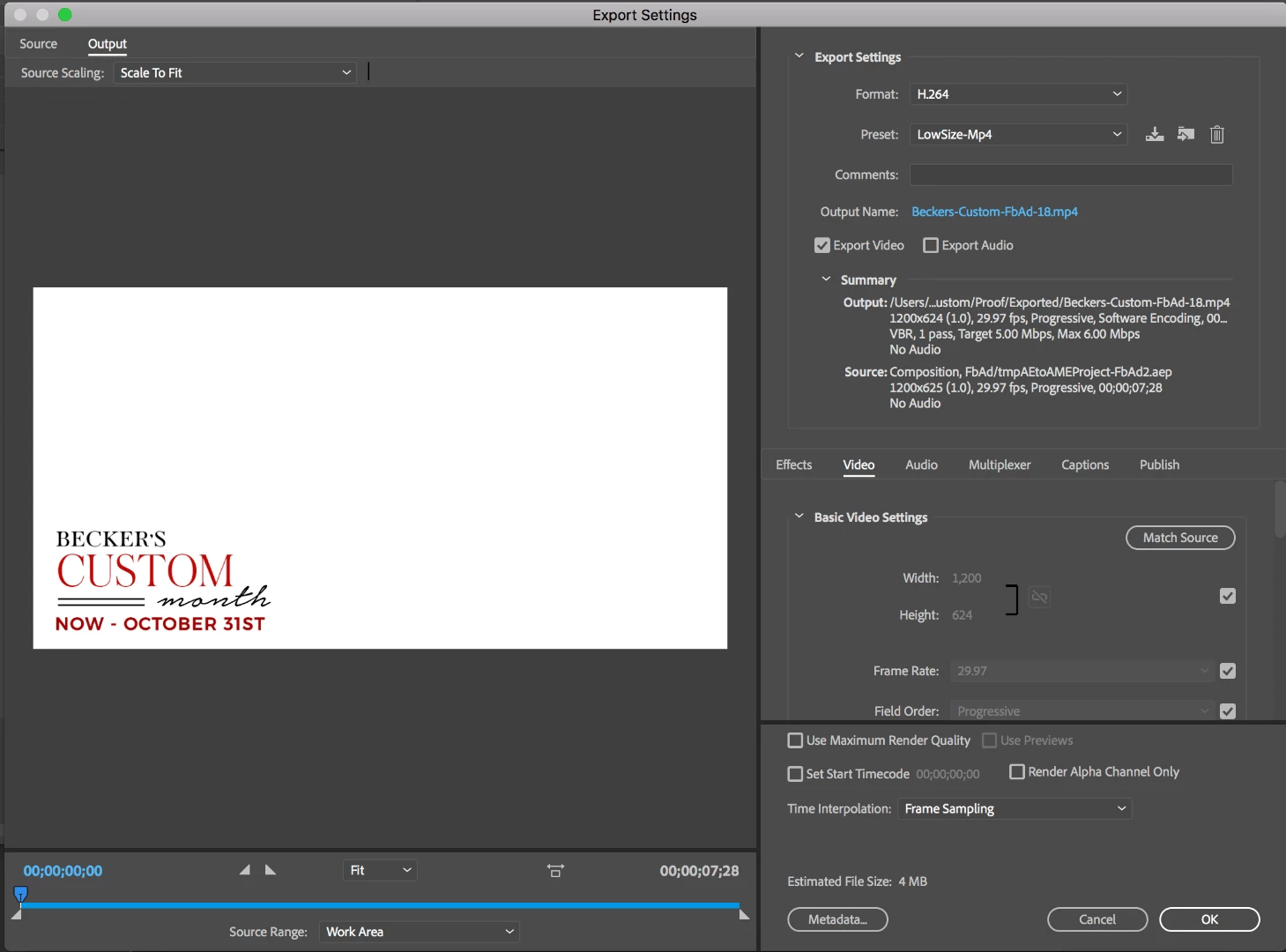Open the Multiplexer tab
The height and width of the screenshot is (952, 1286).
tap(1000, 465)
